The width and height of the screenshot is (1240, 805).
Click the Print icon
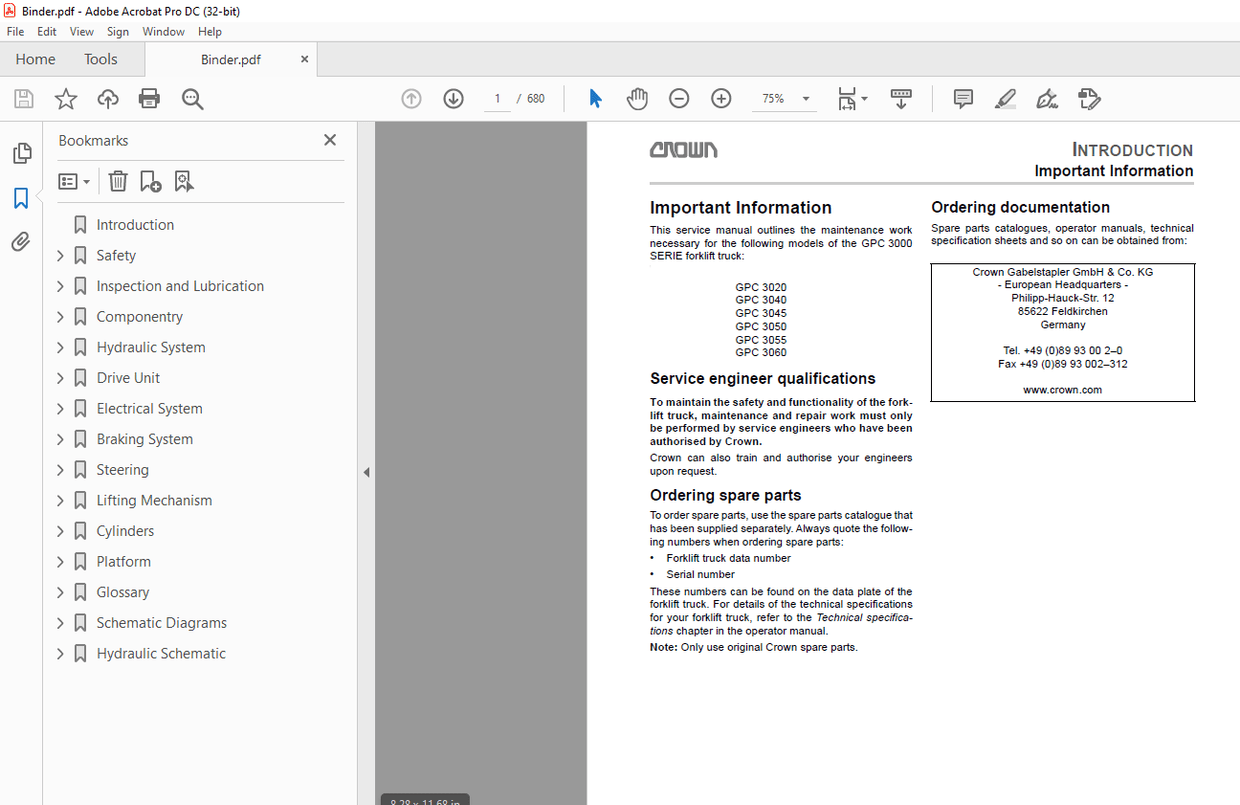tap(148, 98)
